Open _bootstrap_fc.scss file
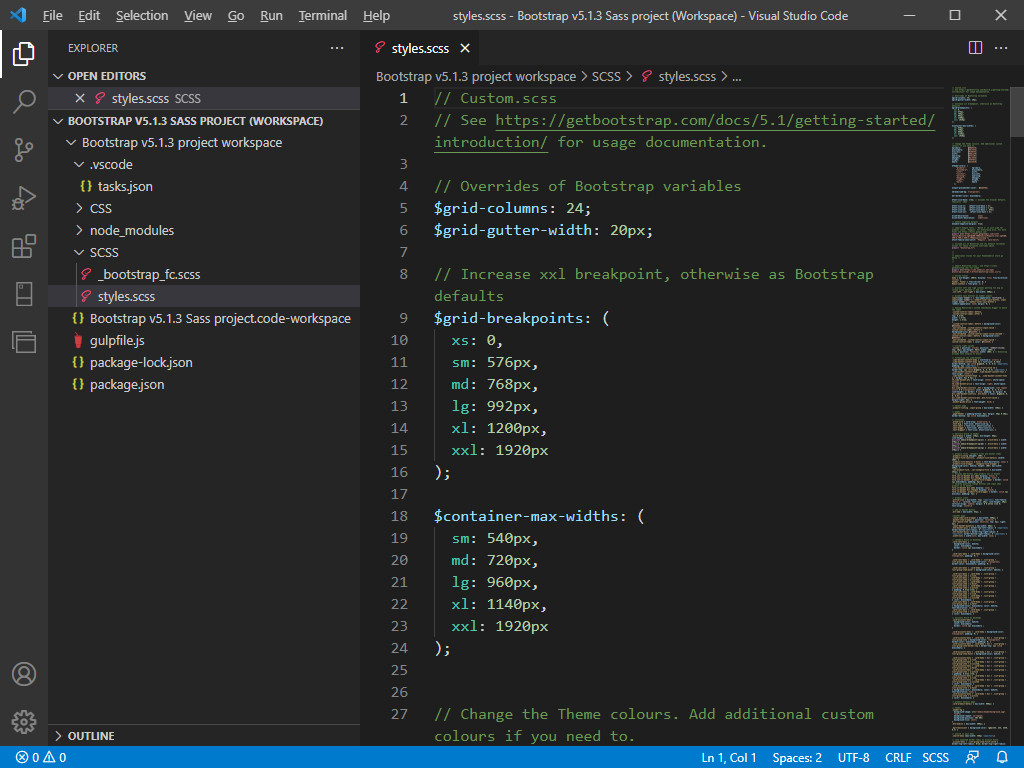The width and height of the screenshot is (1024, 768). tap(205, 274)
